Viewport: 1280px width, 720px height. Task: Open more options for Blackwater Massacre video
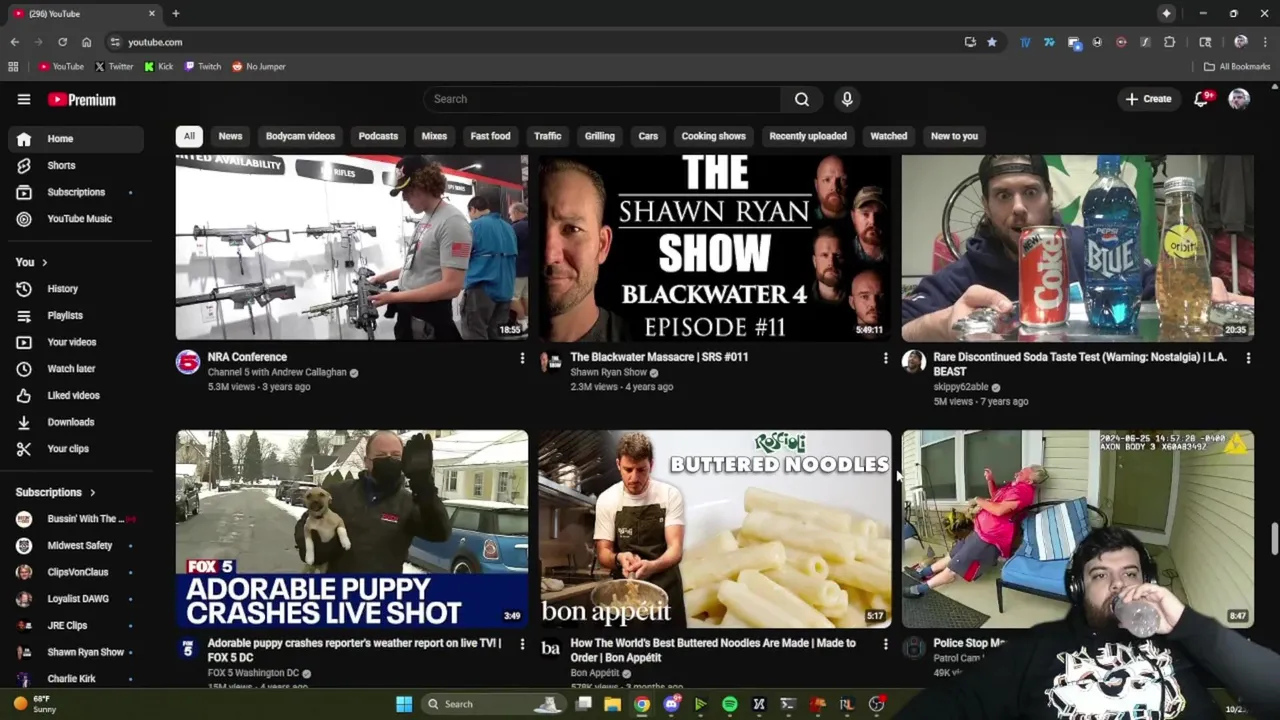(885, 358)
